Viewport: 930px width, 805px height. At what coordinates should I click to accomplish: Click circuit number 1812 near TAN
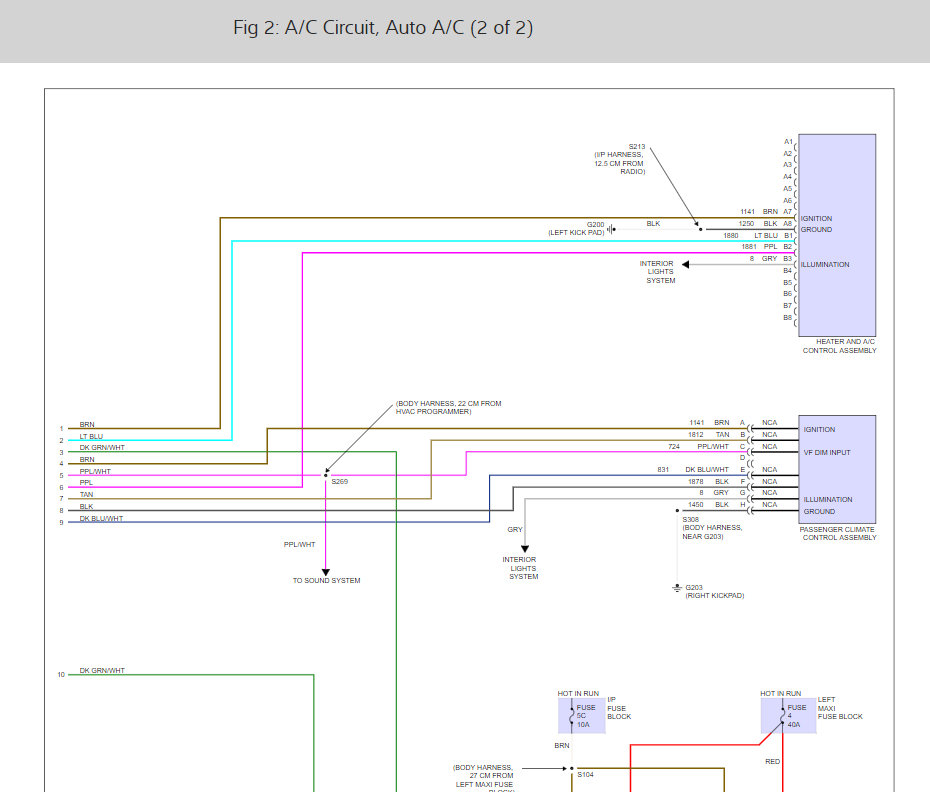(x=696, y=435)
